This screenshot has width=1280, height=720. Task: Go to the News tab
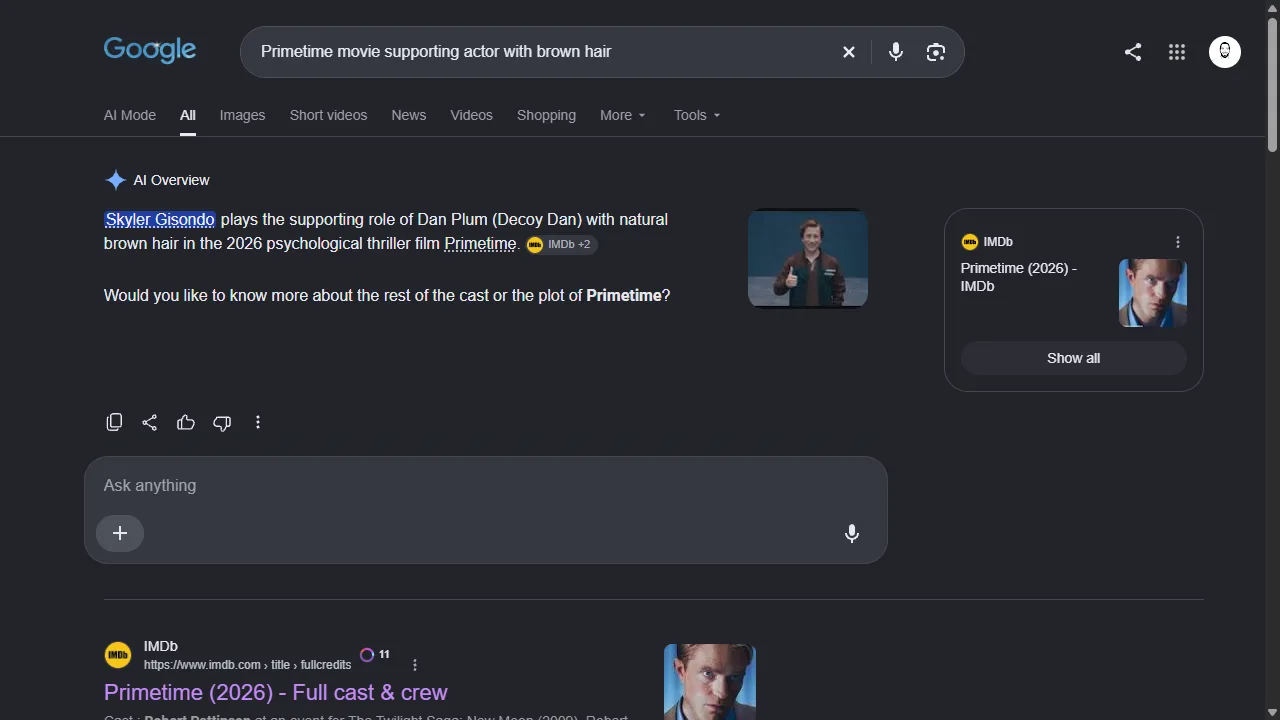(x=409, y=115)
